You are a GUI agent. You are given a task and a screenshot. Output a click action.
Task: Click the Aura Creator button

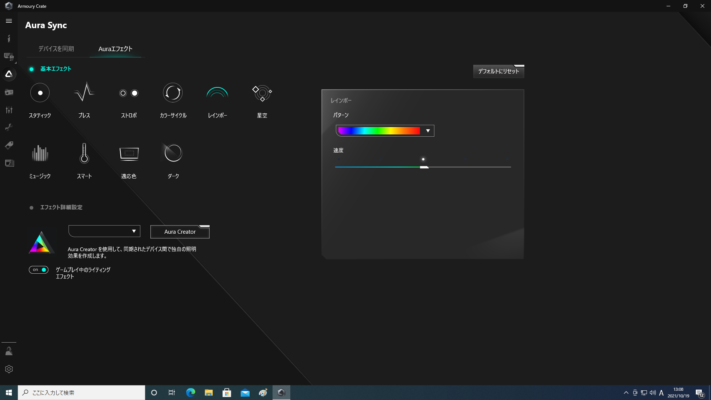180,232
